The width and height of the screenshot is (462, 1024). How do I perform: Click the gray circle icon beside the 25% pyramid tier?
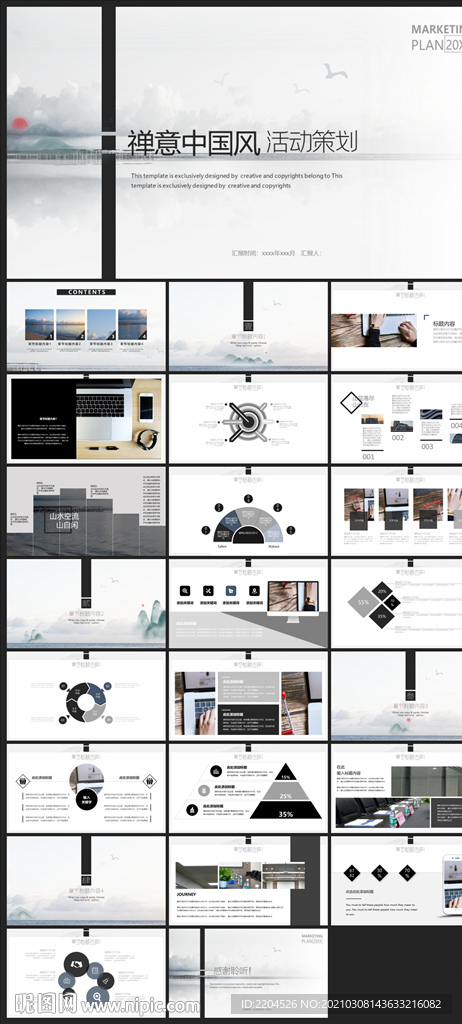203,790
